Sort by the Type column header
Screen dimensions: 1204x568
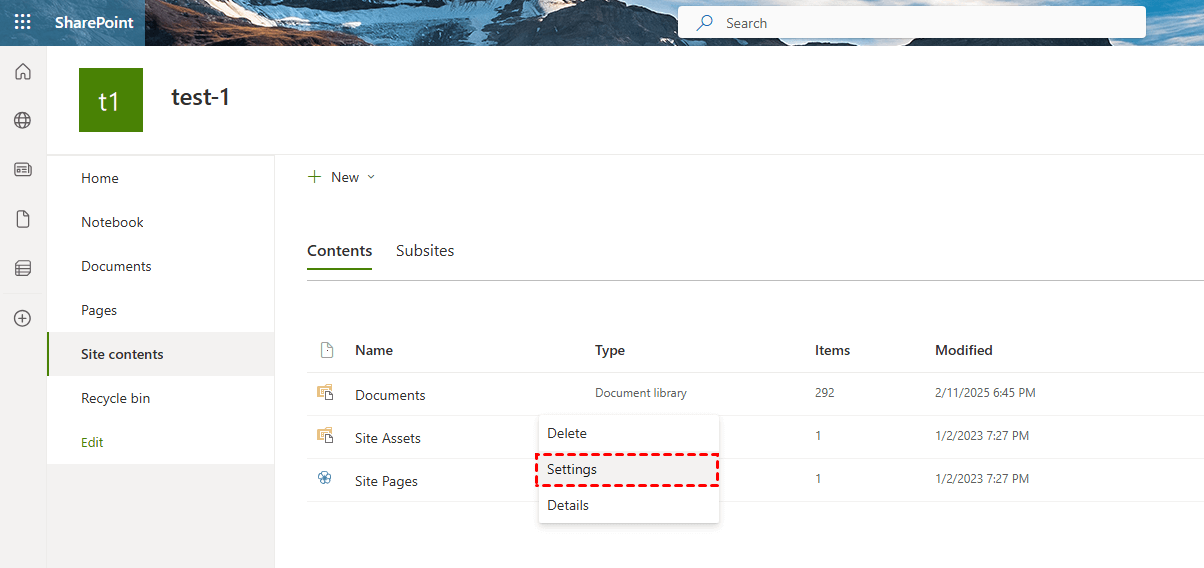click(x=610, y=350)
